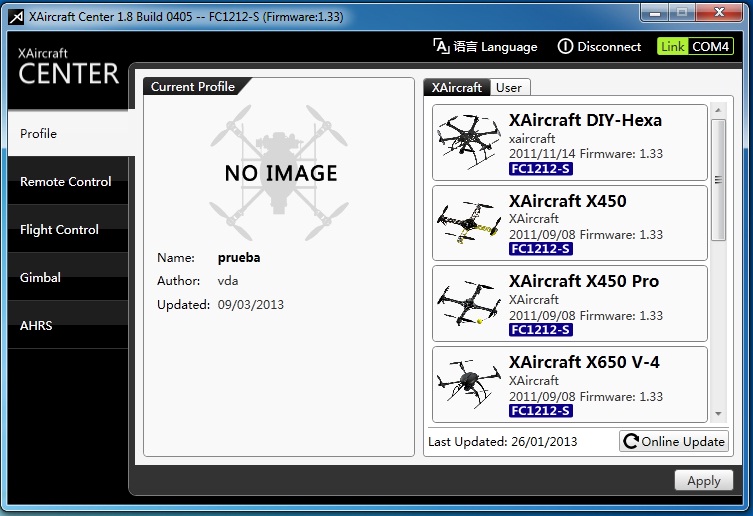The height and width of the screenshot is (516, 753).
Task: Click the Disconnect button
Action: click(599, 47)
